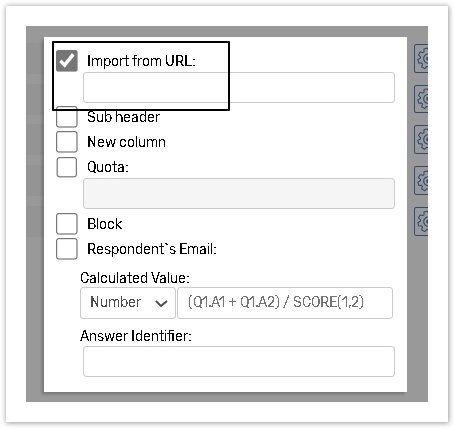Click the chevron arrow beside Number
Image resolution: width=454 pixels, height=428 pixels.
[x=161, y=303]
